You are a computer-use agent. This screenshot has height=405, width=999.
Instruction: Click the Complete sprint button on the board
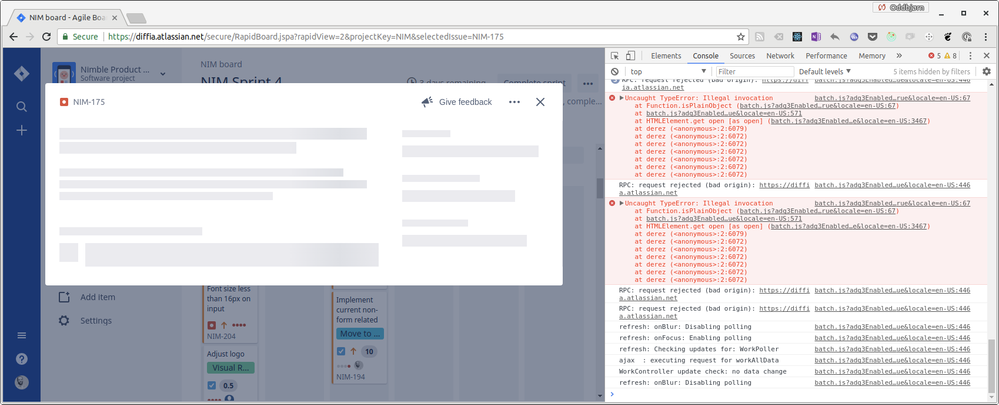pos(534,82)
